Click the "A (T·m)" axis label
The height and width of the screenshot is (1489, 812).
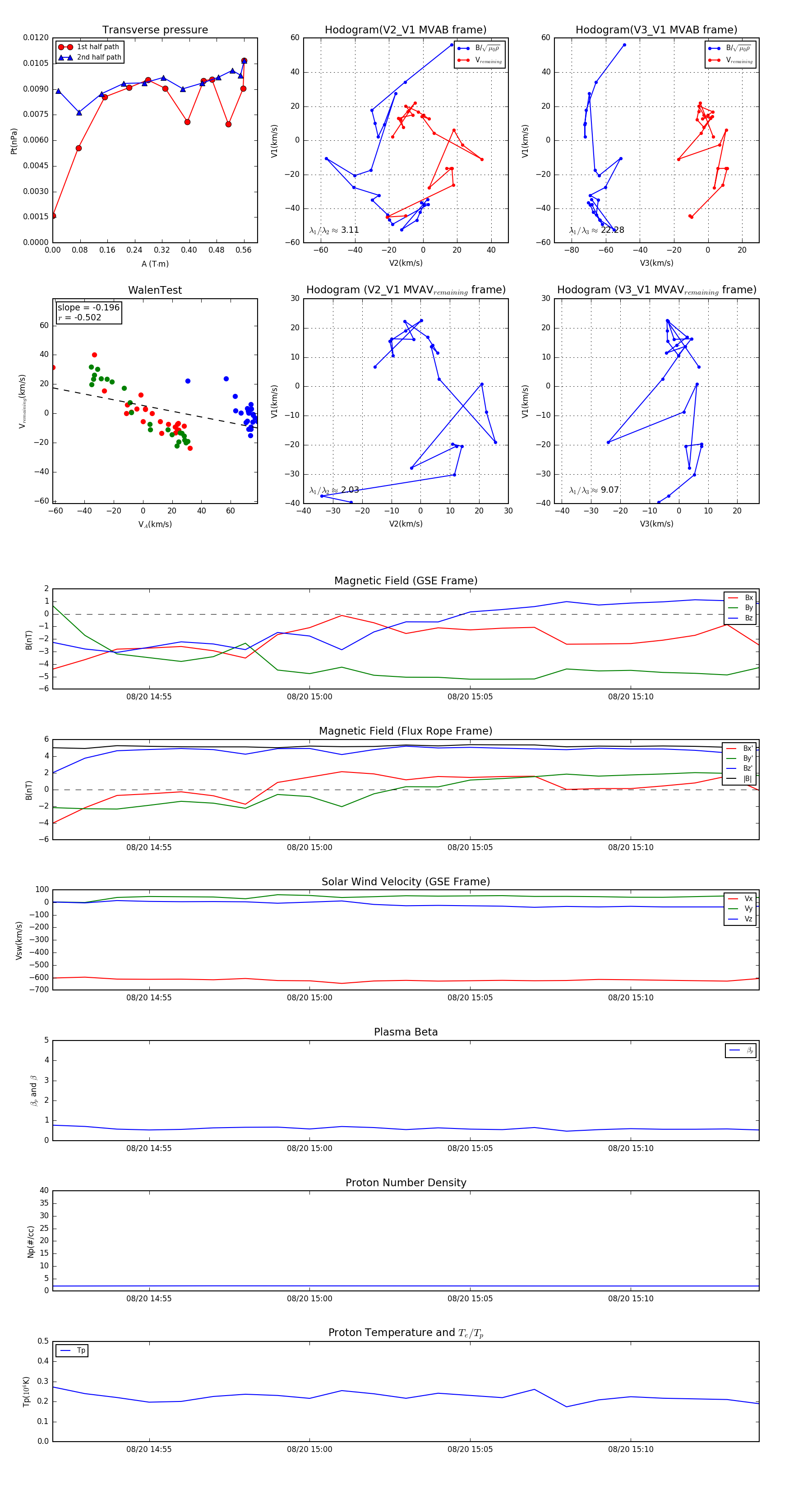tap(155, 264)
